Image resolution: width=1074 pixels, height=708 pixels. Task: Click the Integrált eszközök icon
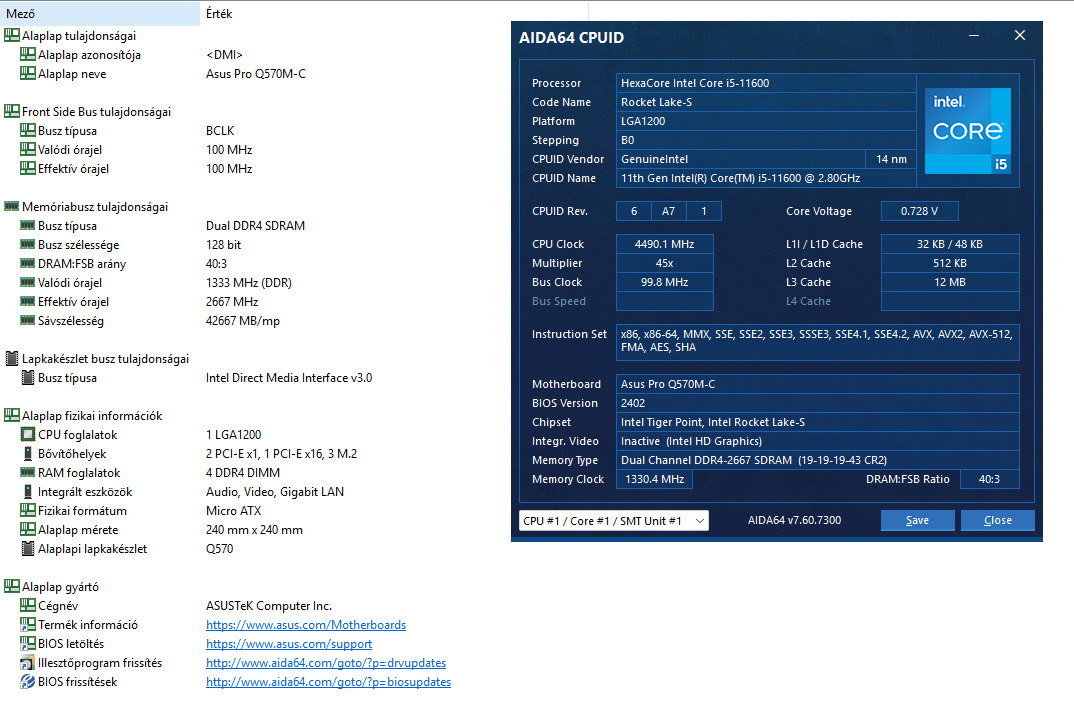tap(28, 491)
